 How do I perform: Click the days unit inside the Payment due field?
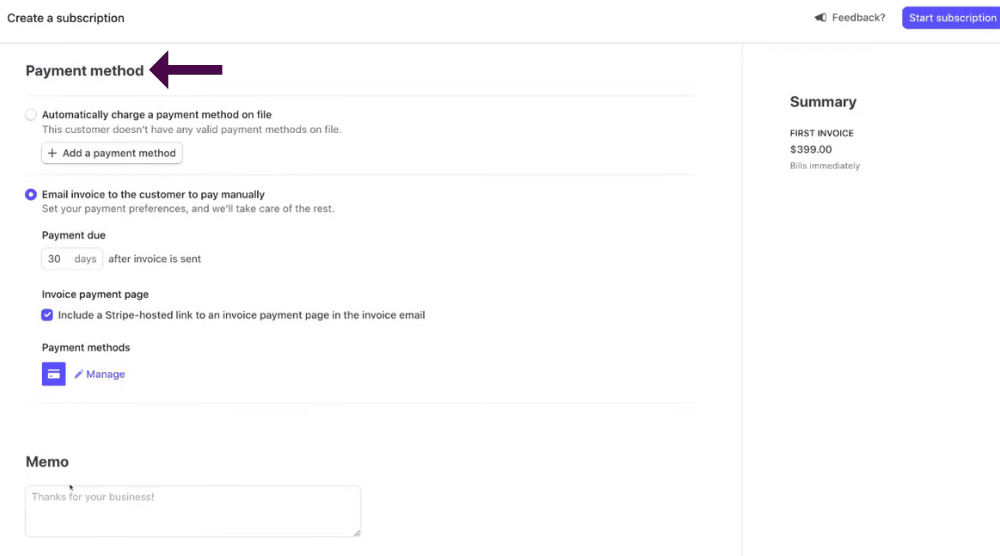click(x=85, y=259)
